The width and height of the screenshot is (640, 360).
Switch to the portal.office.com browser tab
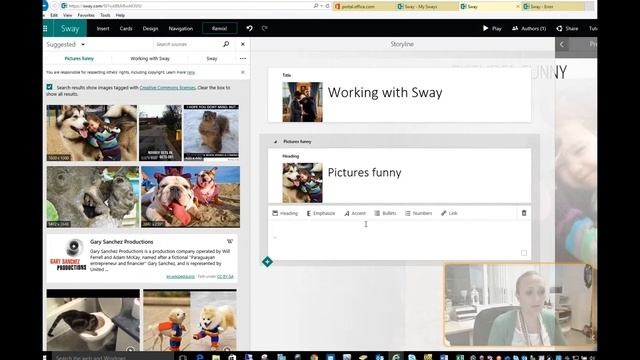tap(364, 6)
